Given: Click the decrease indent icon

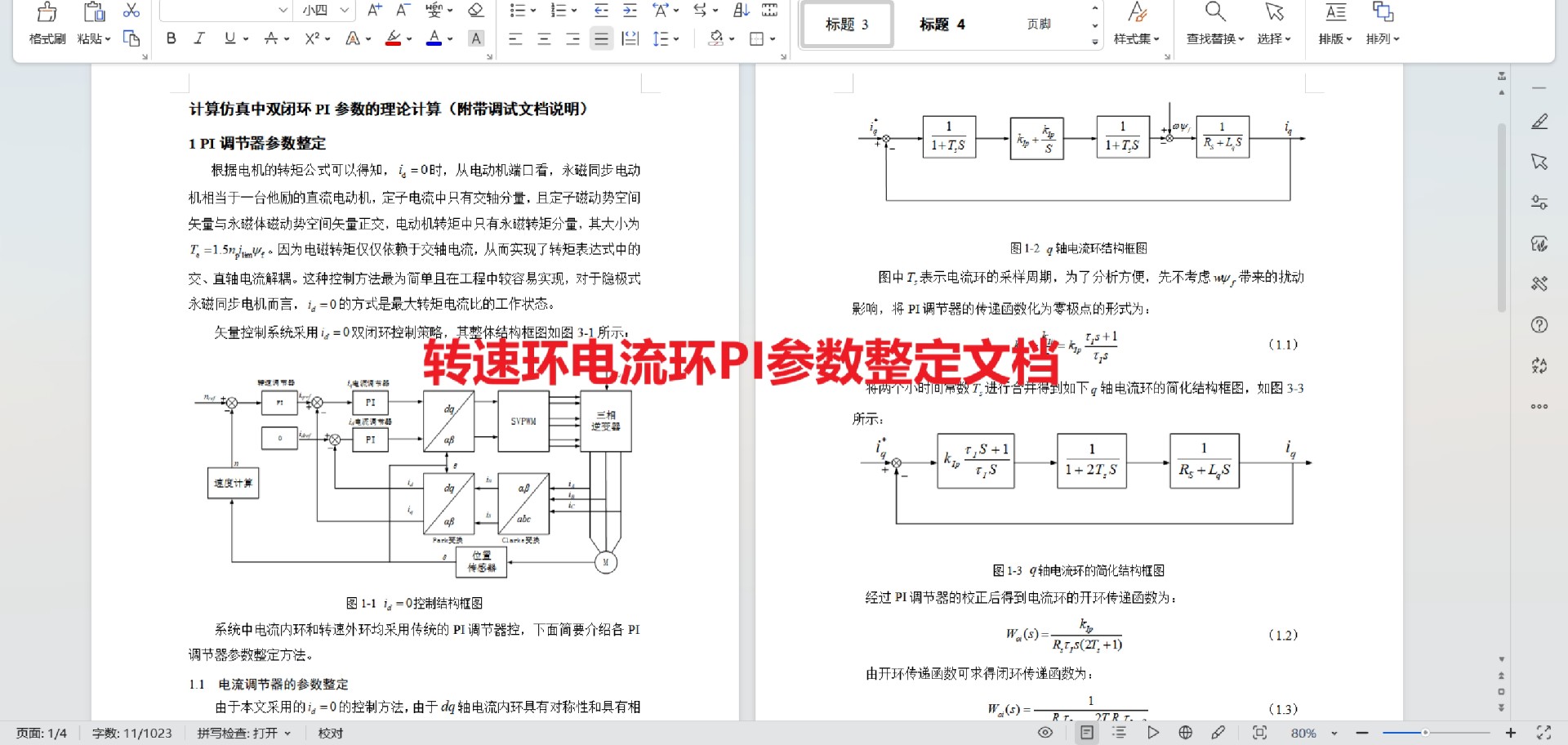Looking at the screenshot, I should click(x=601, y=10).
